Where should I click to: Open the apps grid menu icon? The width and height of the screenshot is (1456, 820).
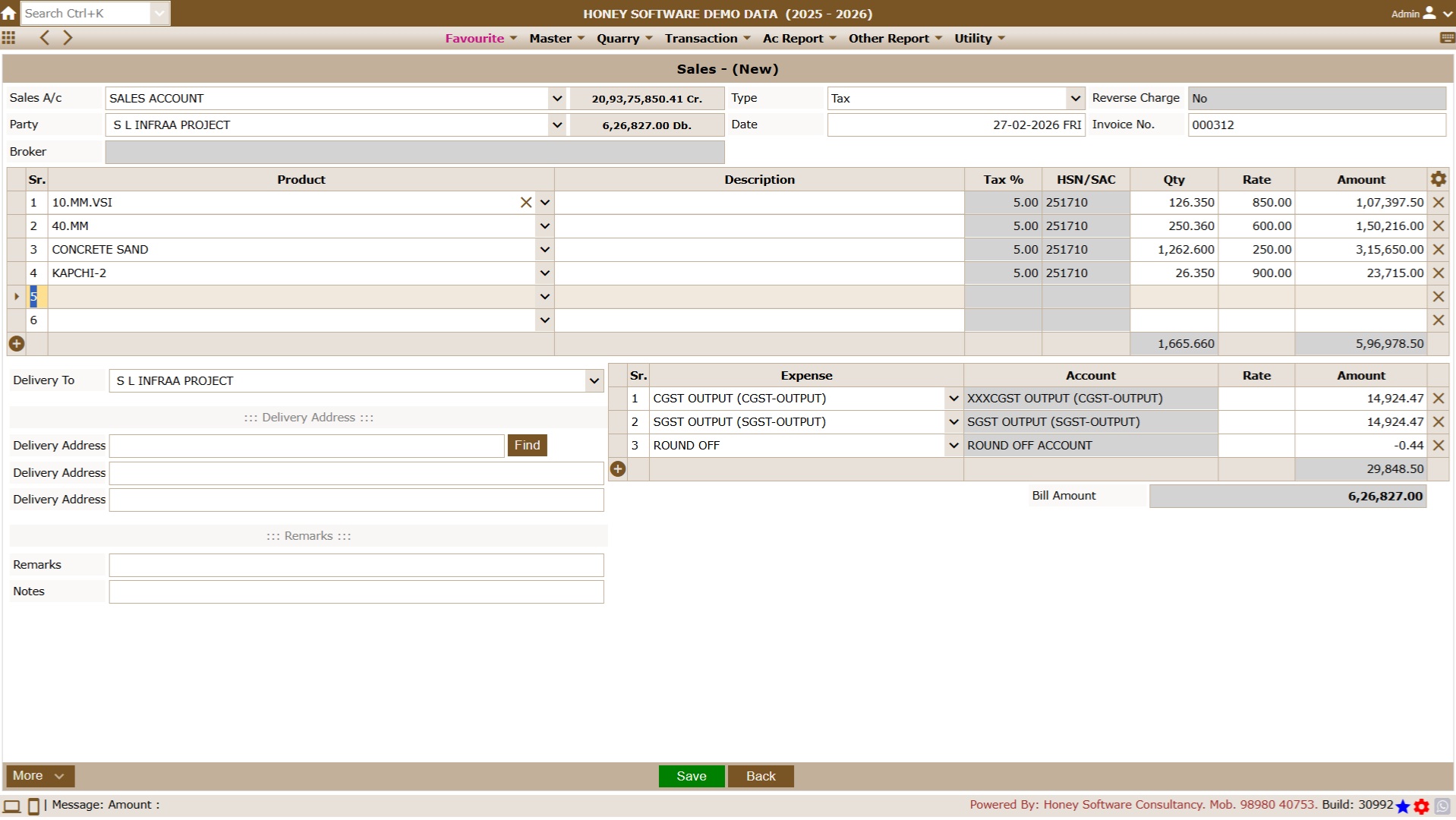tap(8, 38)
